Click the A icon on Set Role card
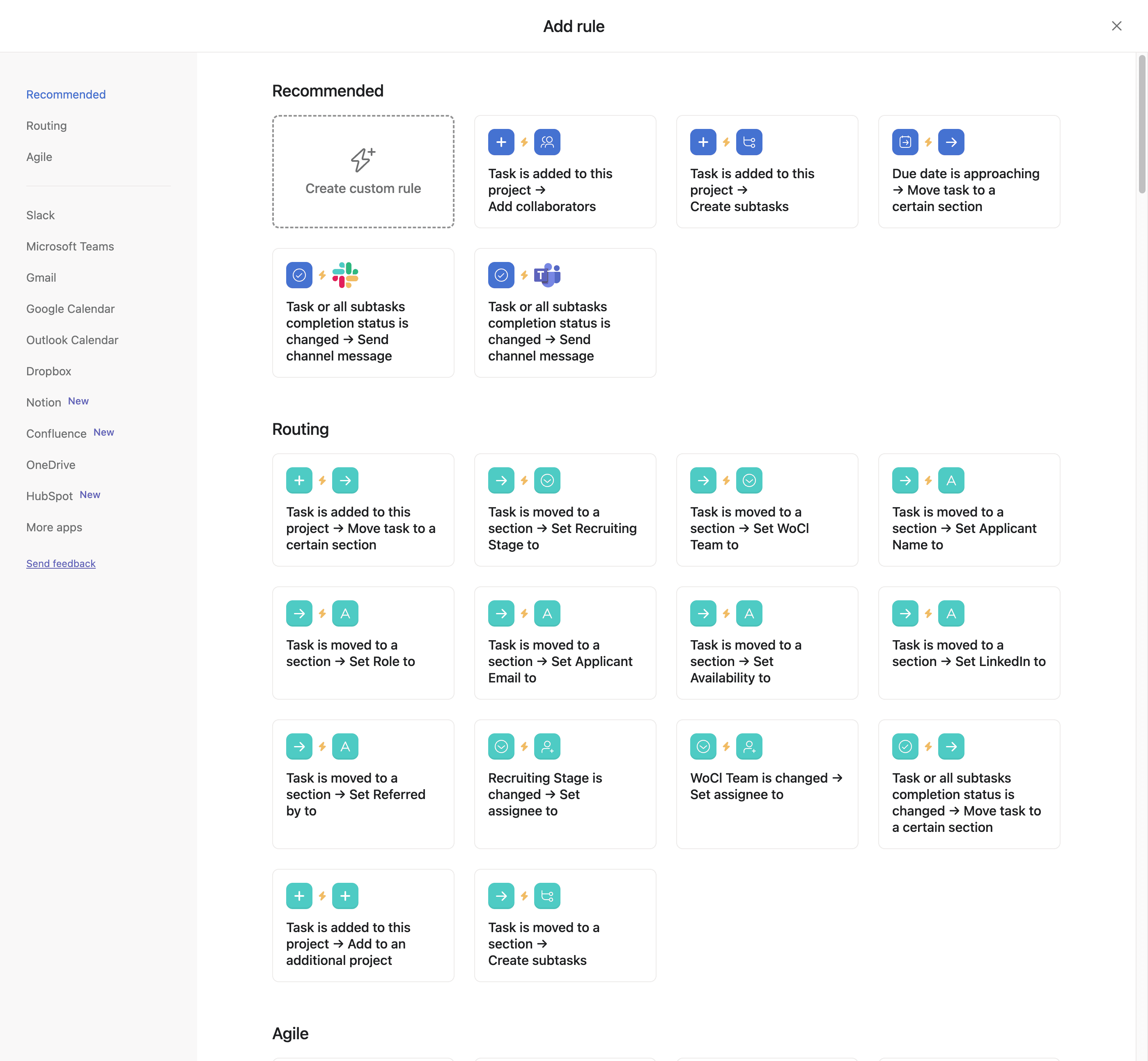The image size is (1148, 1061). pyautogui.click(x=345, y=614)
